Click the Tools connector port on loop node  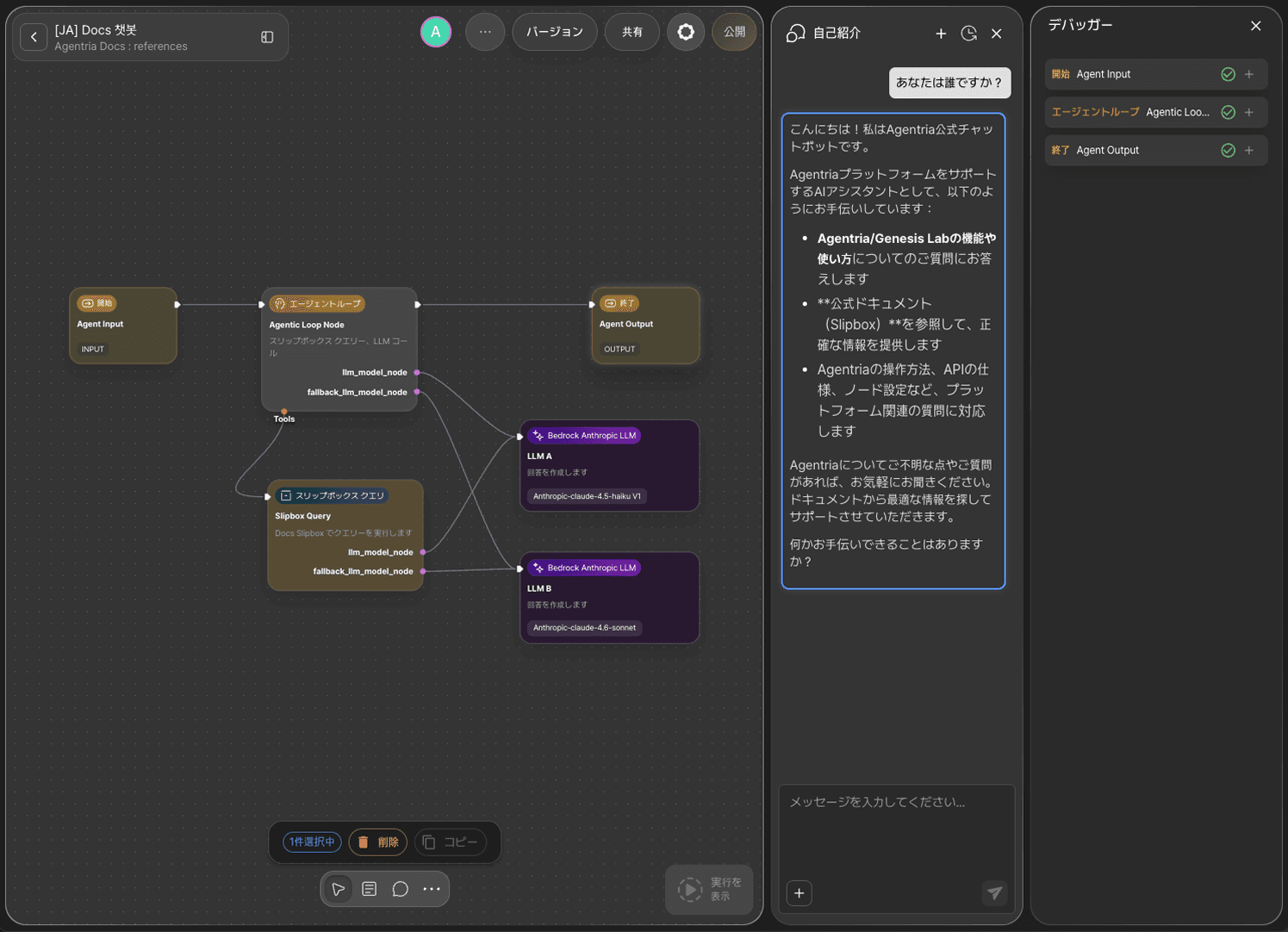[284, 412]
